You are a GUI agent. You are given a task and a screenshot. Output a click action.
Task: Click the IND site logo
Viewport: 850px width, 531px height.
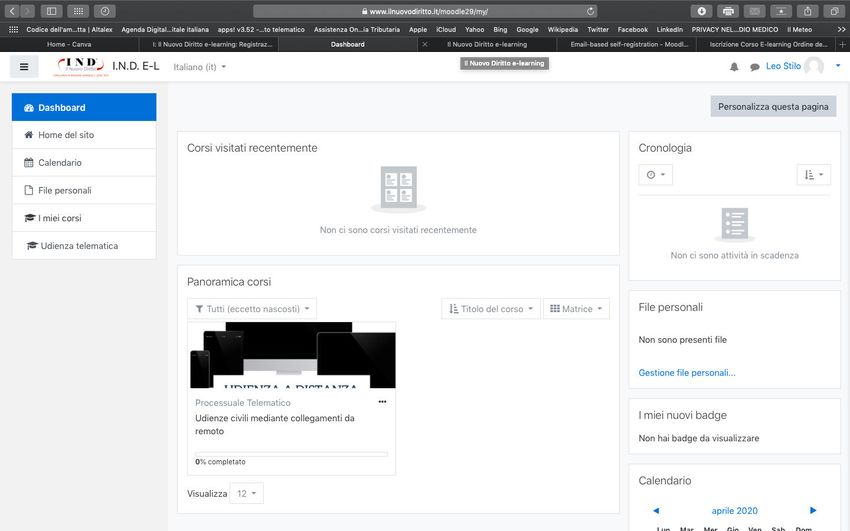tap(81, 67)
